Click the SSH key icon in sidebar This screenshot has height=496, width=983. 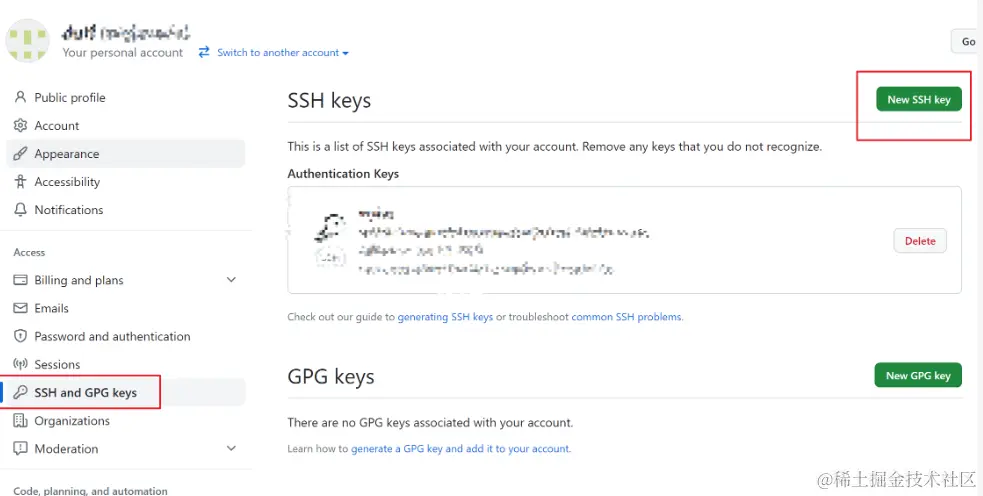coord(20,393)
